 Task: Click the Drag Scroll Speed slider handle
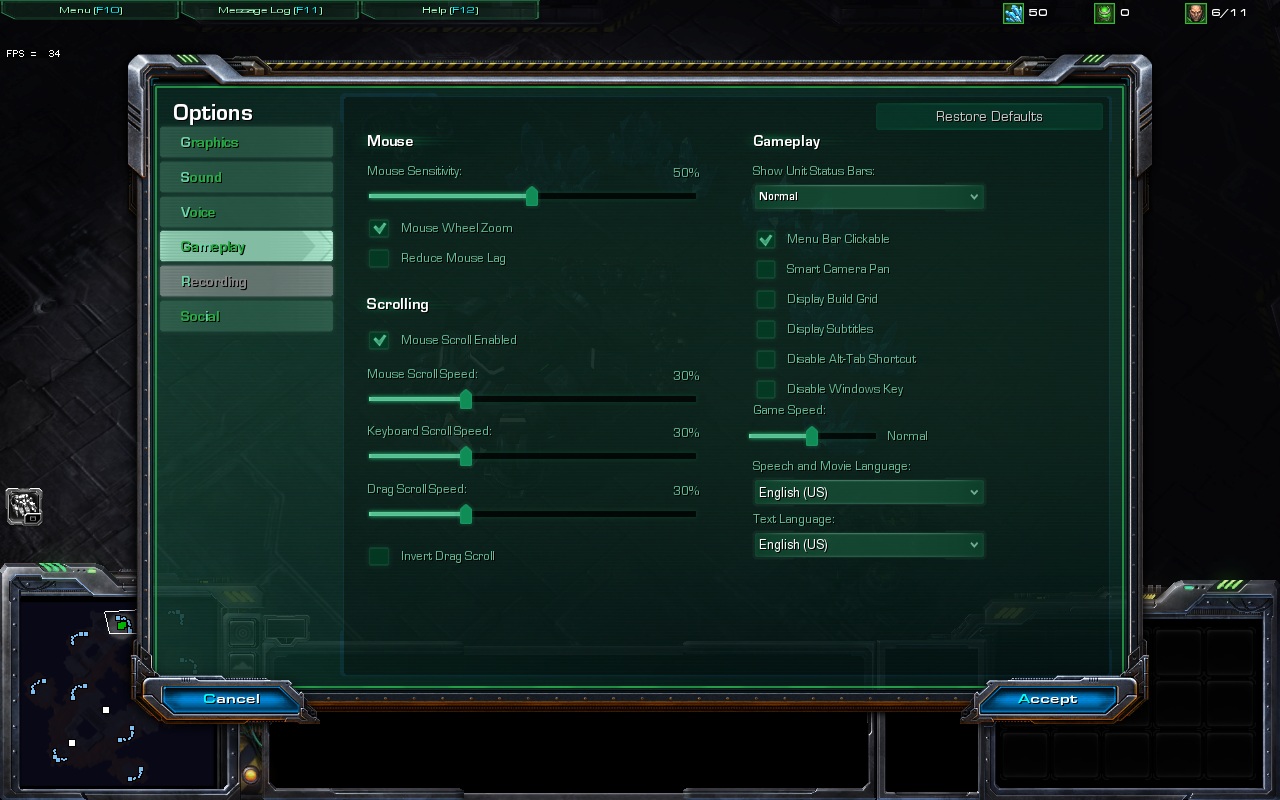tap(466, 514)
